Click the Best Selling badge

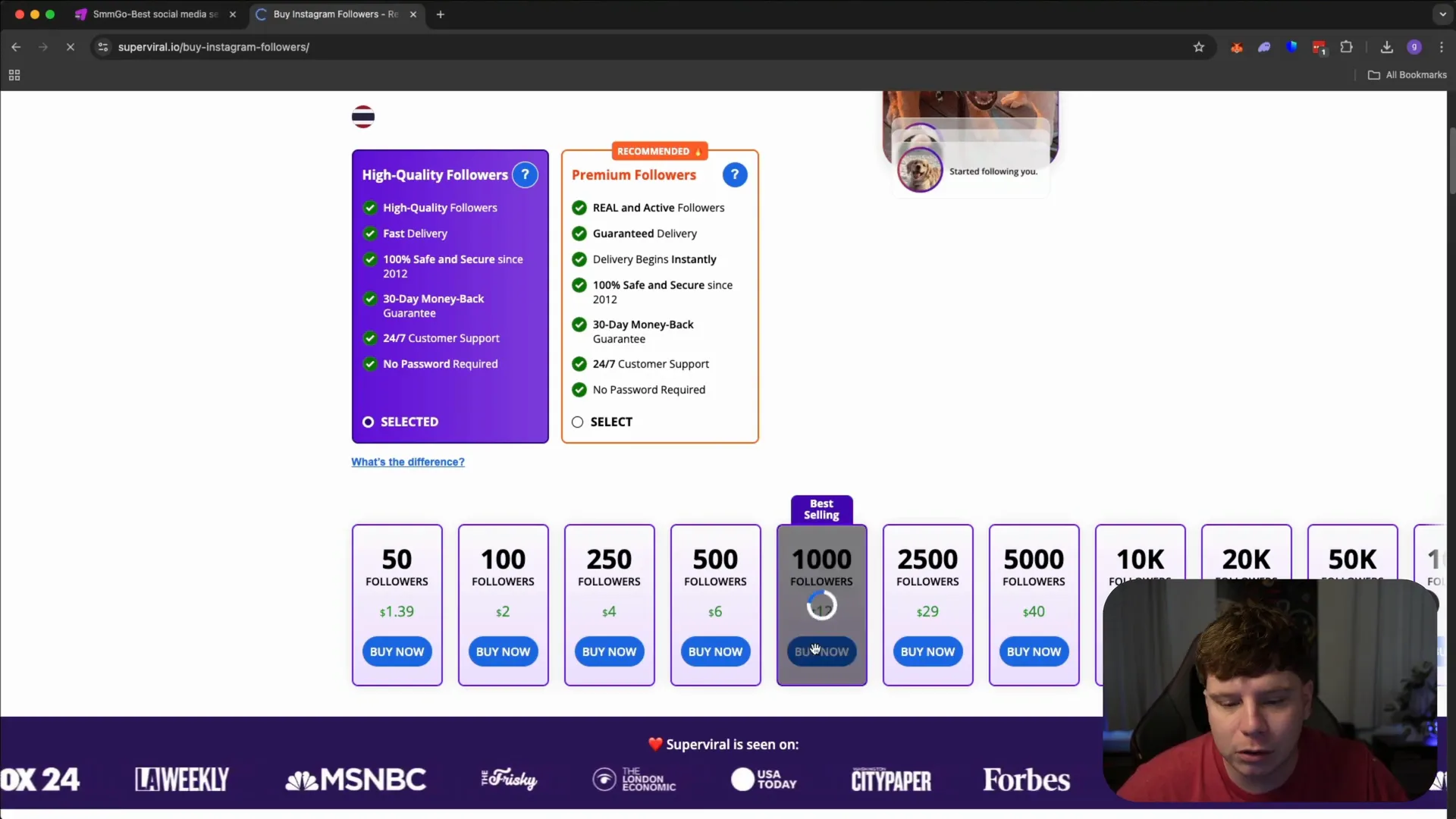click(821, 510)
